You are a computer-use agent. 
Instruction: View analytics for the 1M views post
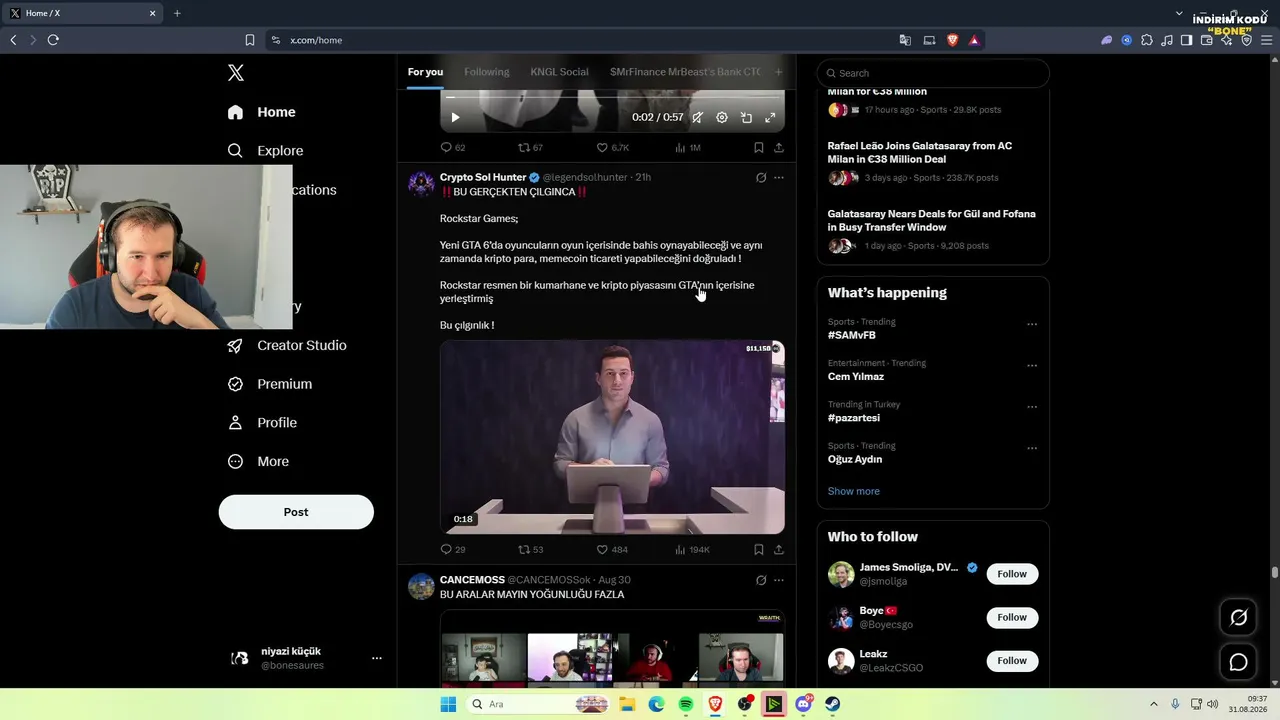688,148
